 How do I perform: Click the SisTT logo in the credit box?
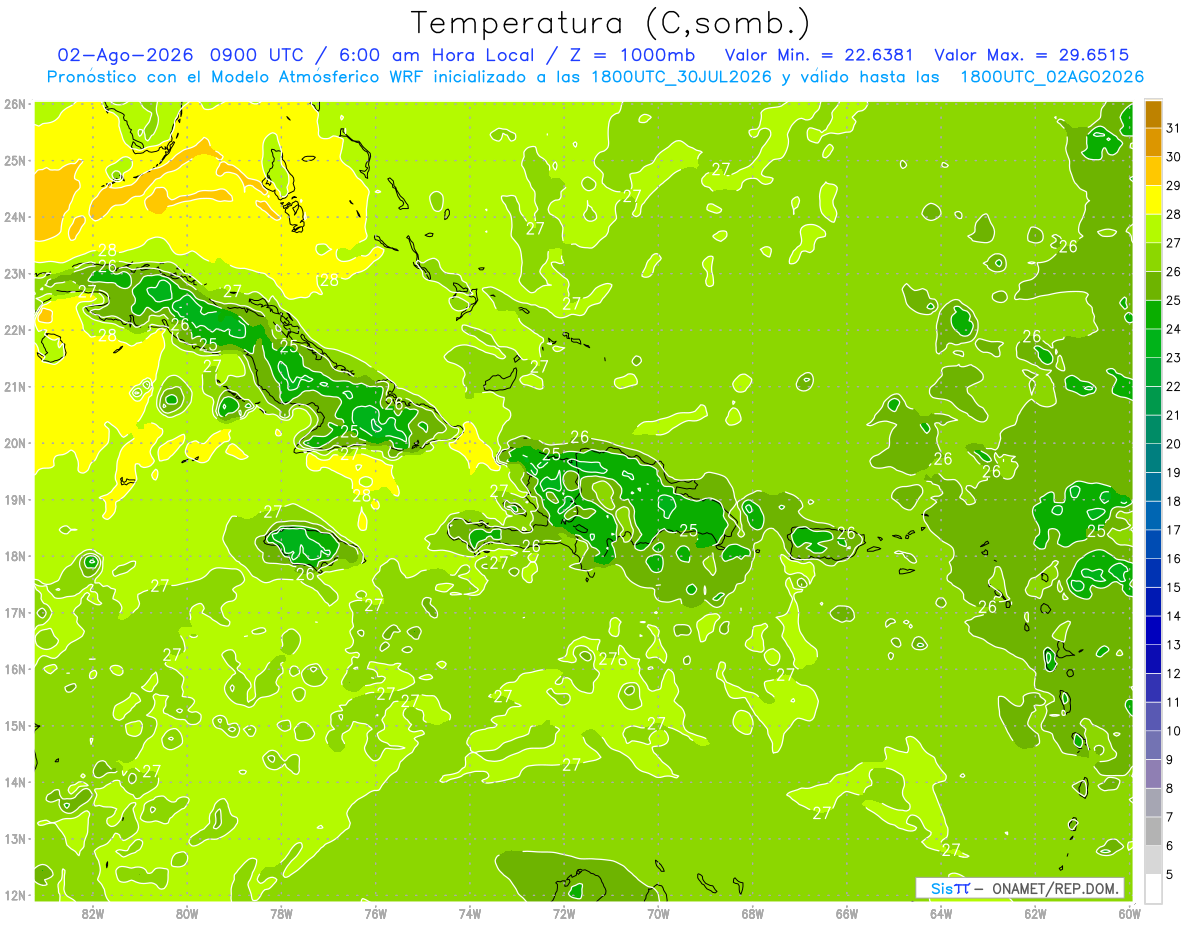click(x=950, y=888)
